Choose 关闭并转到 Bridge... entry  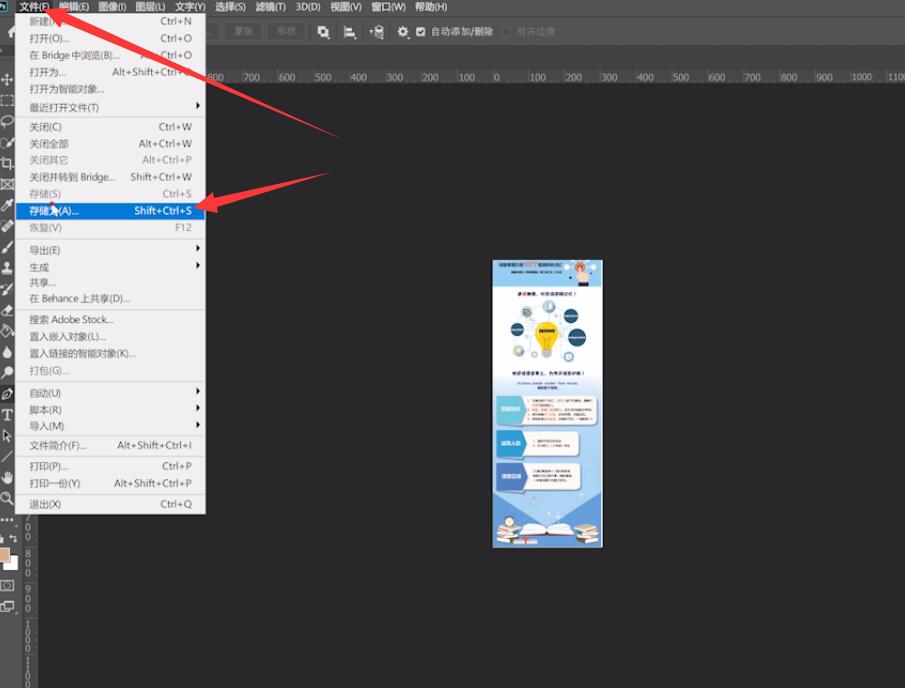point(110,177)
